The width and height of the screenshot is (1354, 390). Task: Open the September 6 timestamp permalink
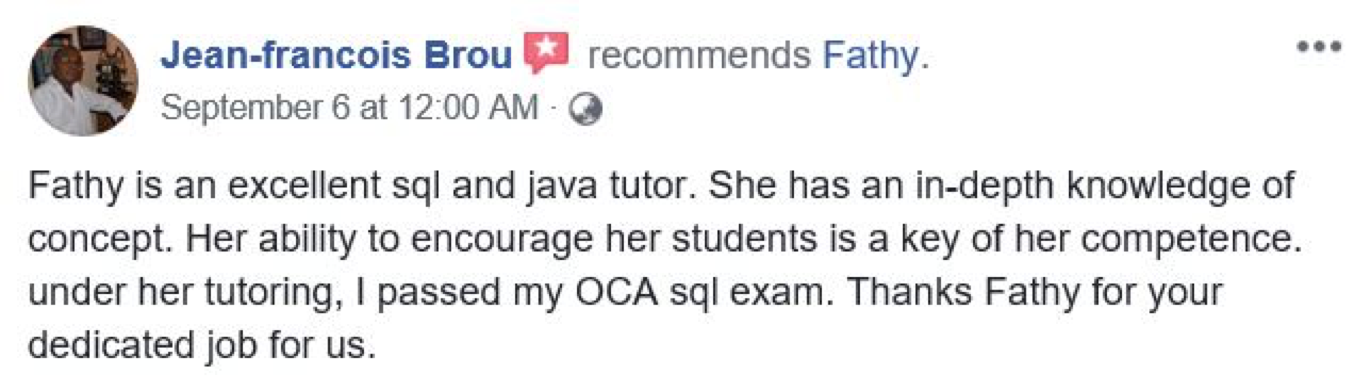[x=260, y=108]
